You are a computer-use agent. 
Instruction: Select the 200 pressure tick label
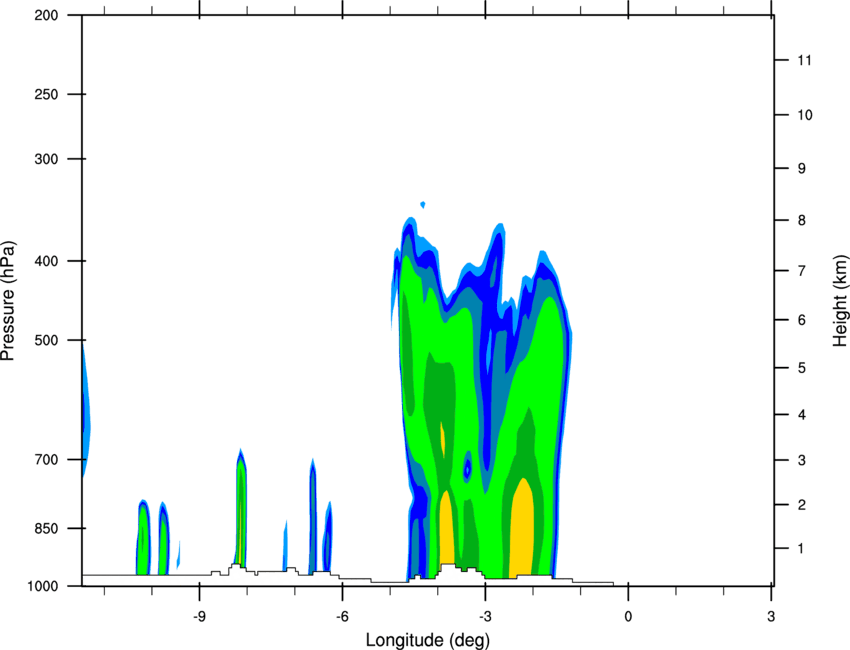(46, 15)
